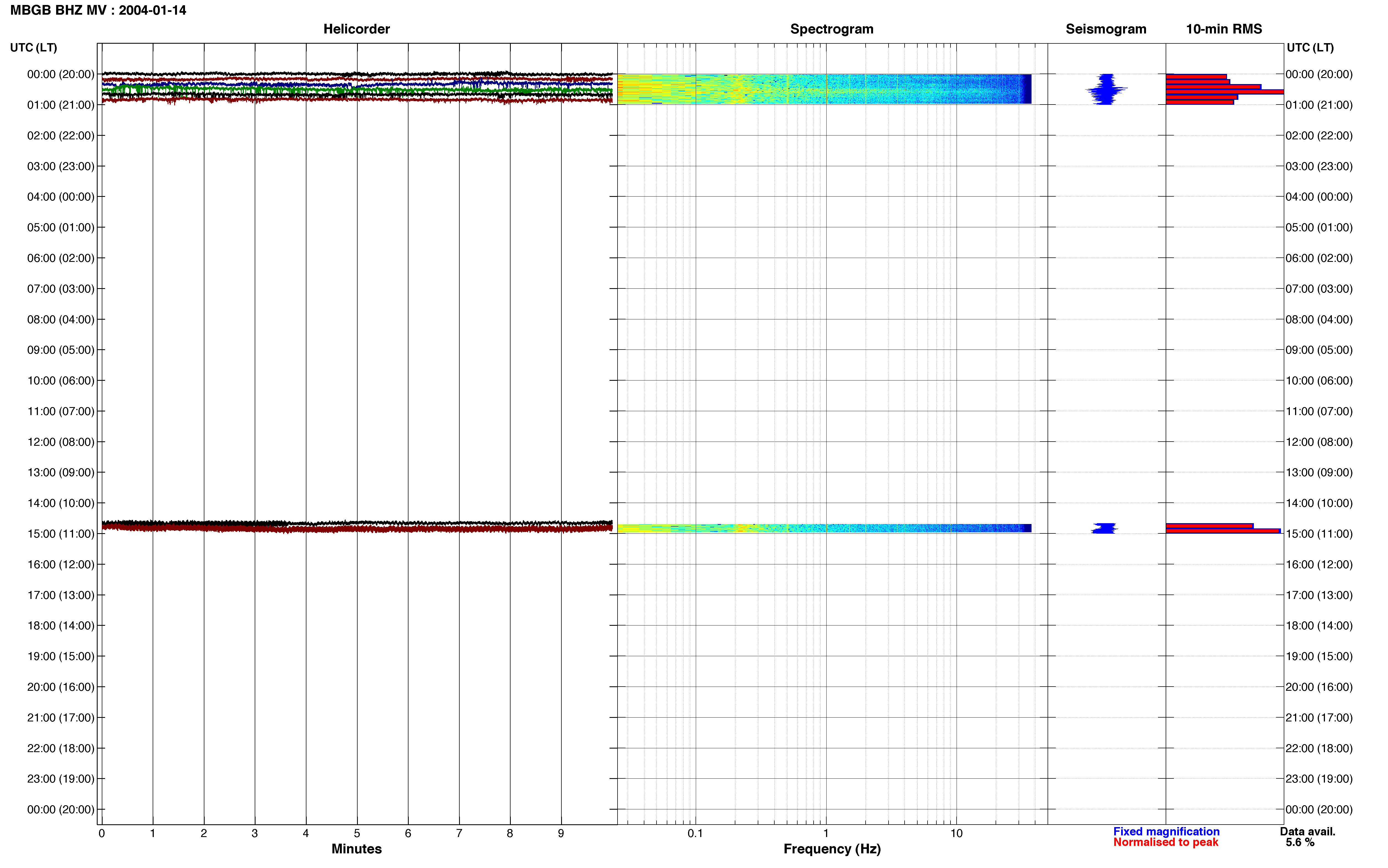This screenshot has width=1388, height=868.
Task: Click the UTC (LT) label above the right axis
Action: (x=1310, y=48)
